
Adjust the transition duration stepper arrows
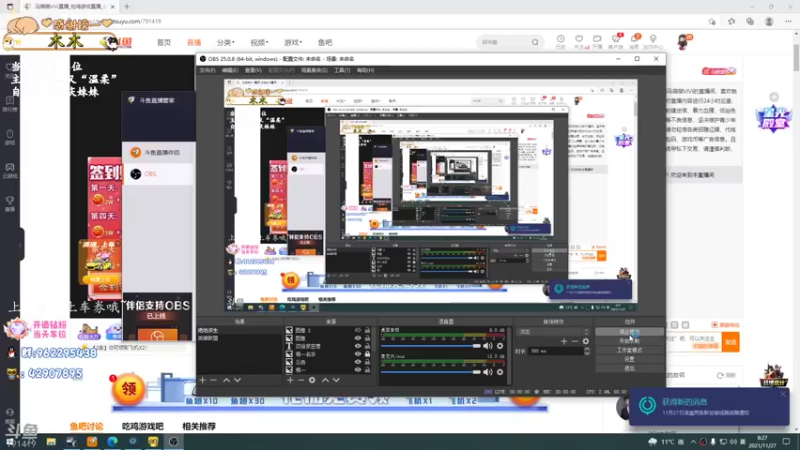[x=587, y=351]
